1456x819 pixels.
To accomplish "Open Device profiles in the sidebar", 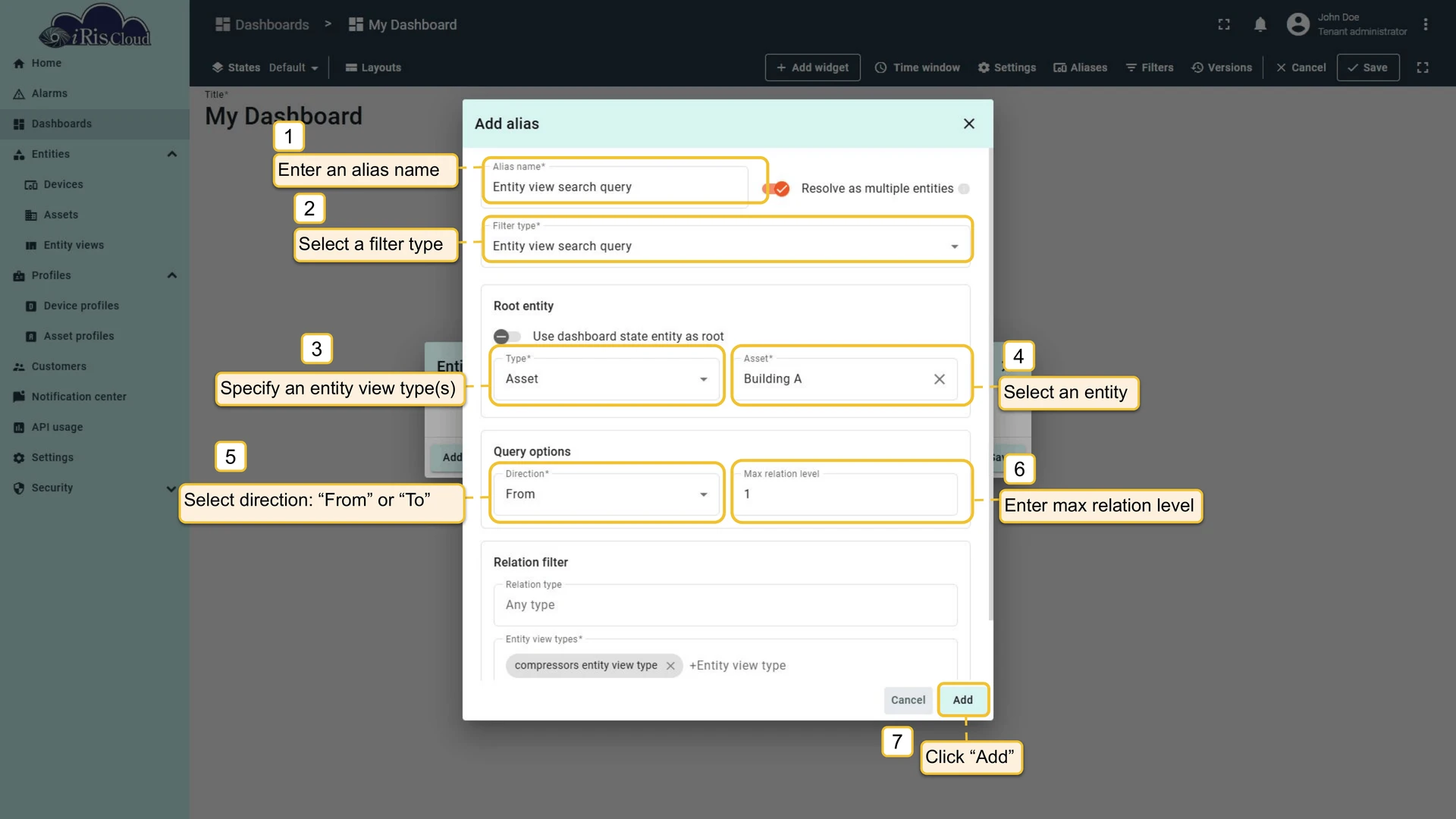I will pyautogui.click(x=94, y=306).
